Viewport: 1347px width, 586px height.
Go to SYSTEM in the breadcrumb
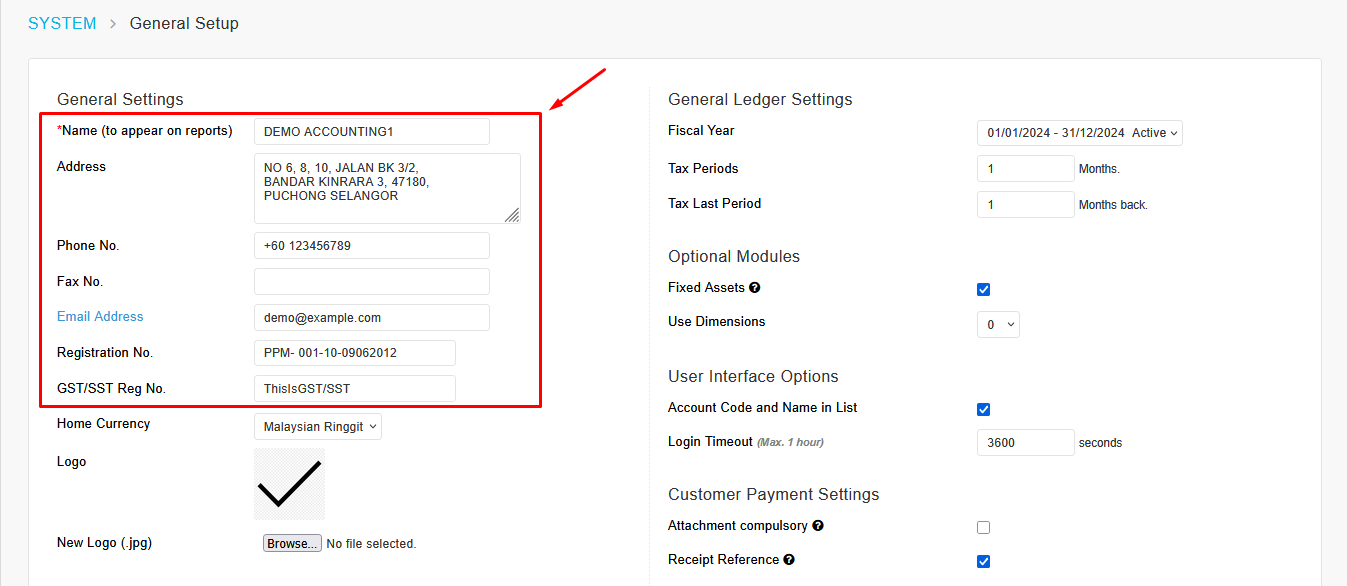(x=62, y=23)
